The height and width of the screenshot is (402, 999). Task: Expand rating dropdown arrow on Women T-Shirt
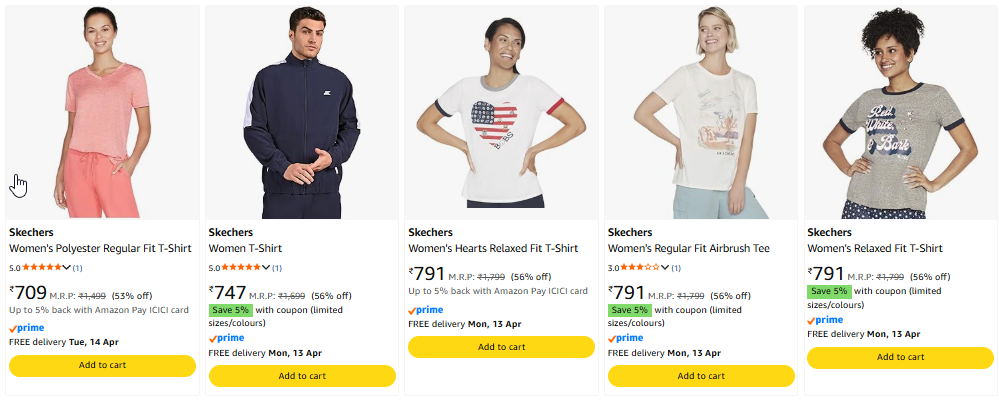pyautogui.click(x=266, y=268)
